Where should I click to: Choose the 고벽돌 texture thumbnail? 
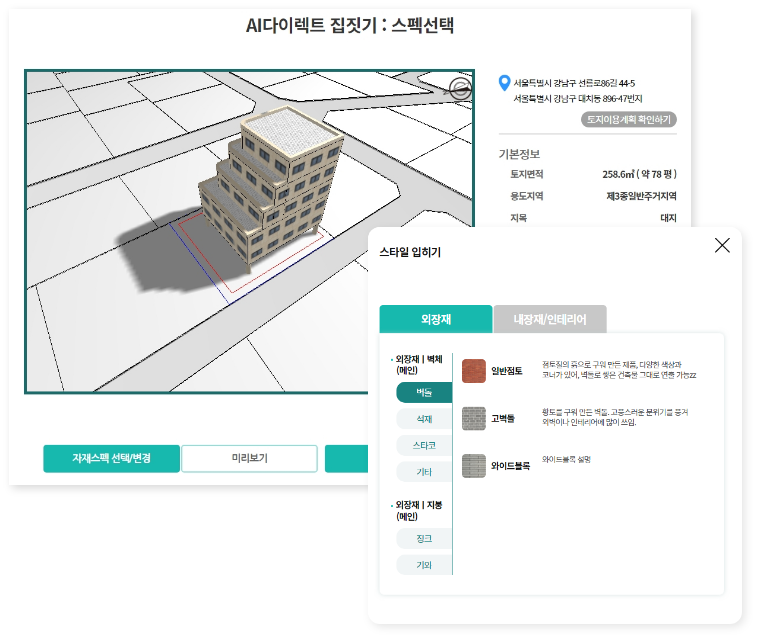(474, 418)
